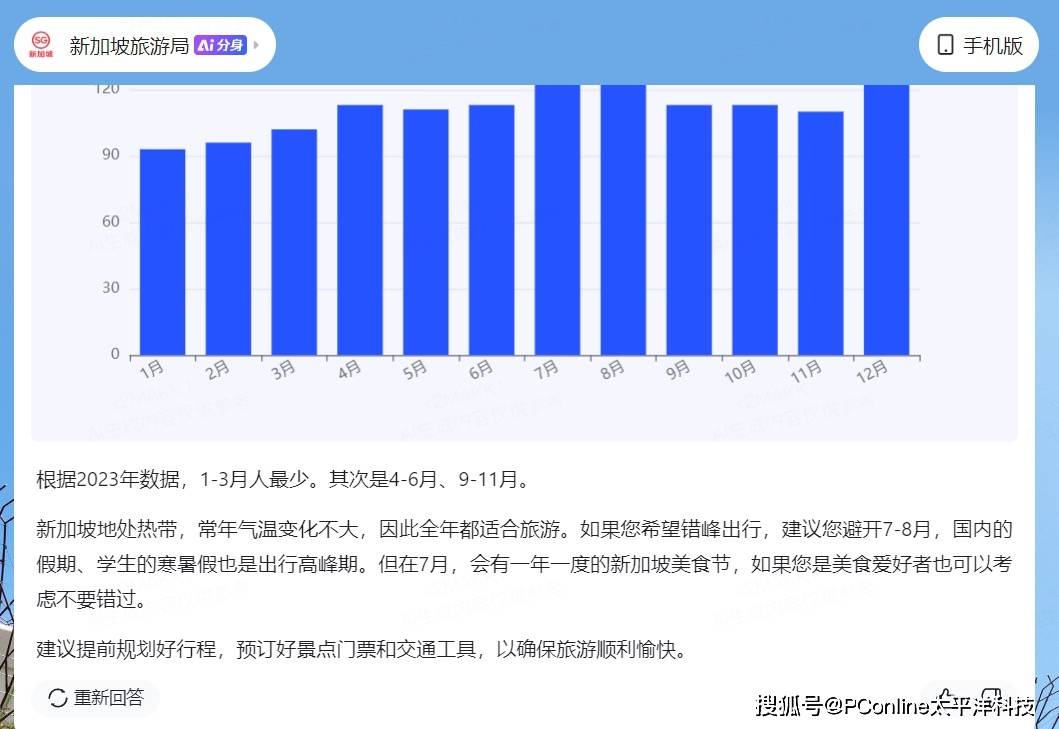Screen dimensions: 1059x729
Task: Click the 8月 x-axis label
Action: point(613,370)
